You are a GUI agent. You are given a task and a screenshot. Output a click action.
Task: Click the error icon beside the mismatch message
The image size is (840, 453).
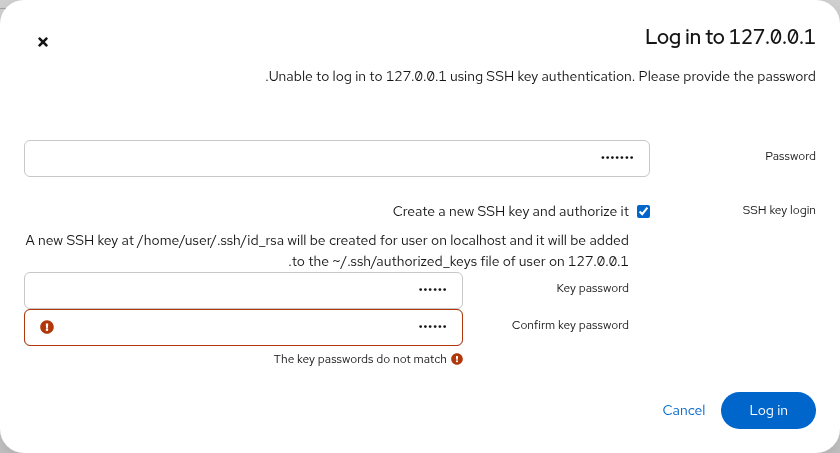click(456, 359)
